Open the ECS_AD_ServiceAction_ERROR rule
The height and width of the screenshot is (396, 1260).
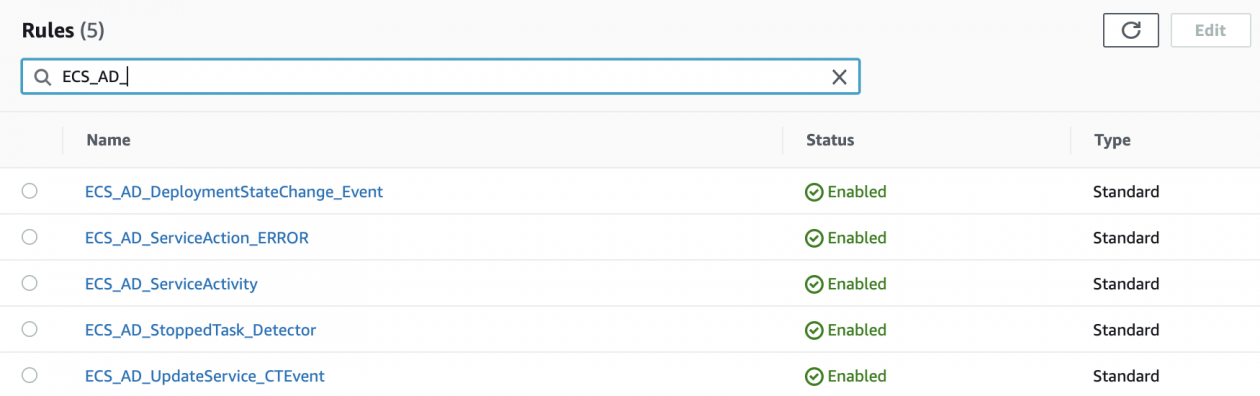[197, 238]
